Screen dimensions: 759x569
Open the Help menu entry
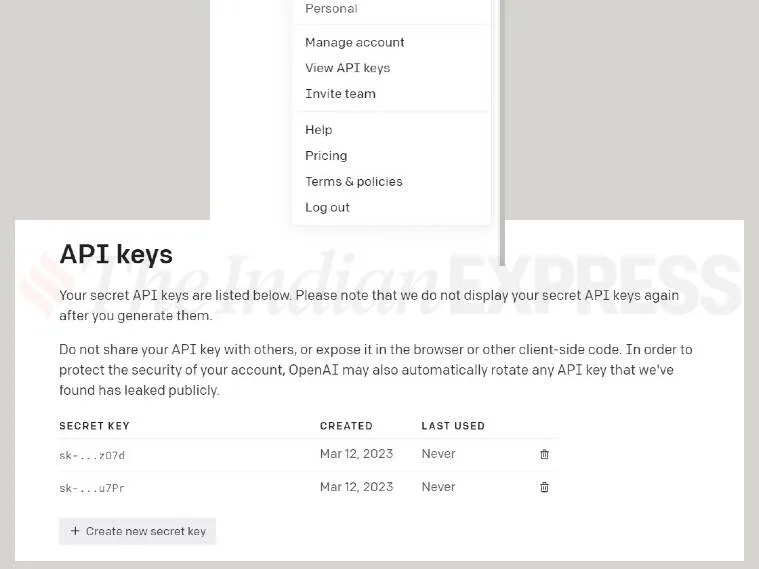pos(318,130)
